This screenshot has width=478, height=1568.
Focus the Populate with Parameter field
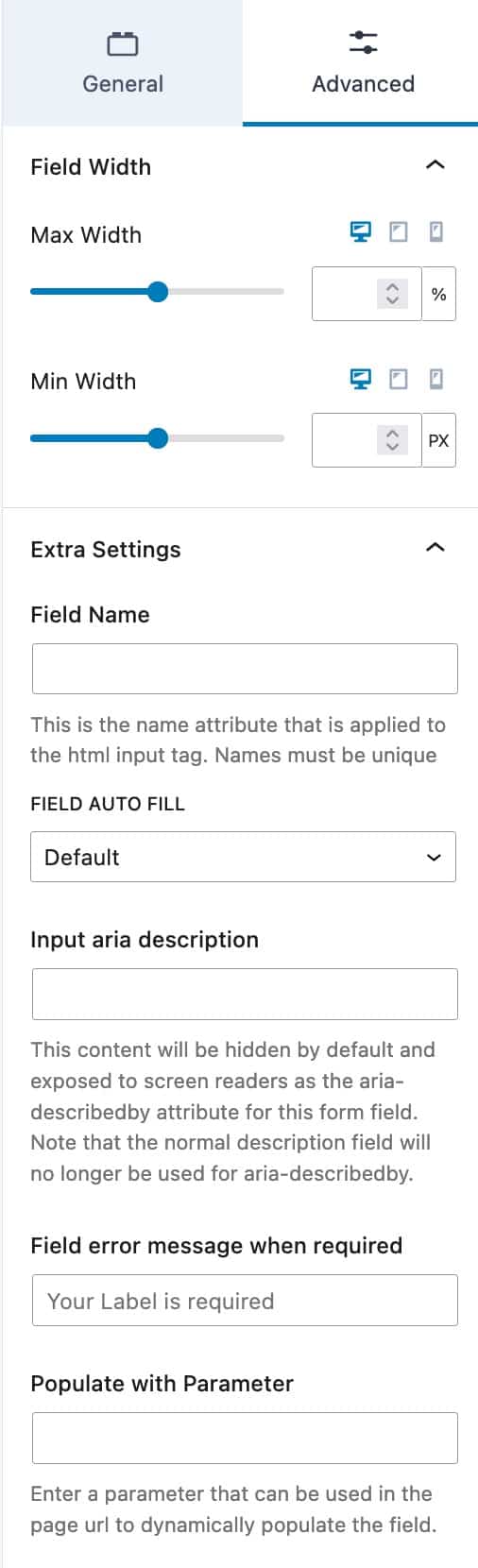click(x=245, y=1438)
